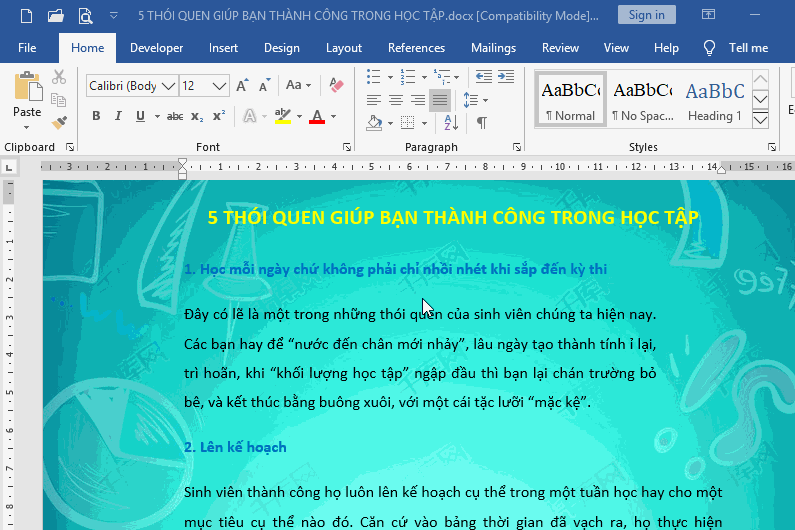
Task: Open Text Effects and Typography
Action: pyautogui.click(x=249, y=116)
